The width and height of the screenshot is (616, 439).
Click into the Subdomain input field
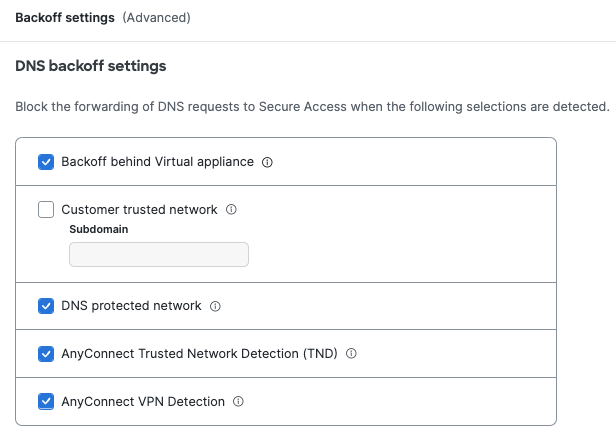tap(158, 255)
